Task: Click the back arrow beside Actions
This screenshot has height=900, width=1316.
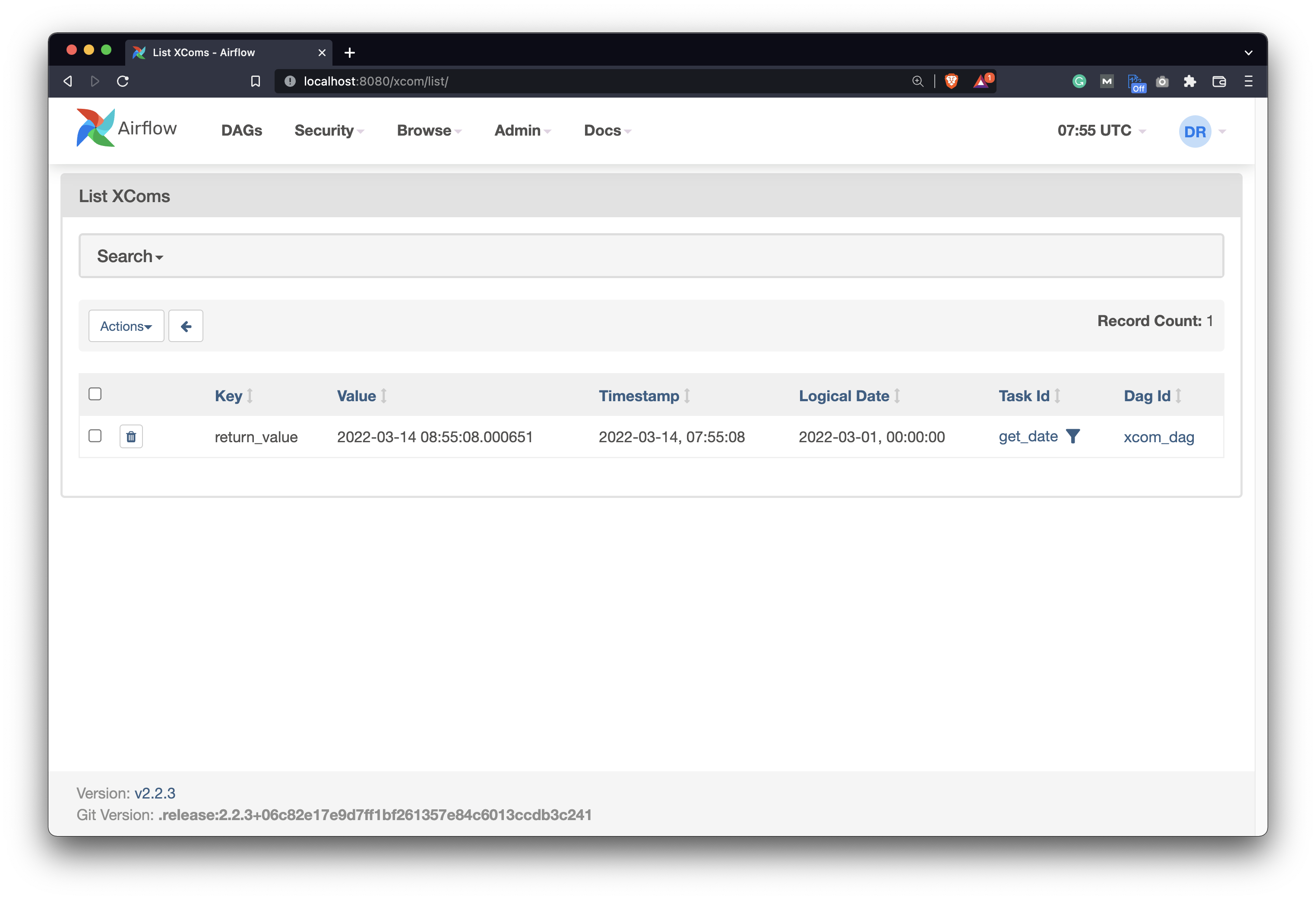Action: (x=186, y=326)
